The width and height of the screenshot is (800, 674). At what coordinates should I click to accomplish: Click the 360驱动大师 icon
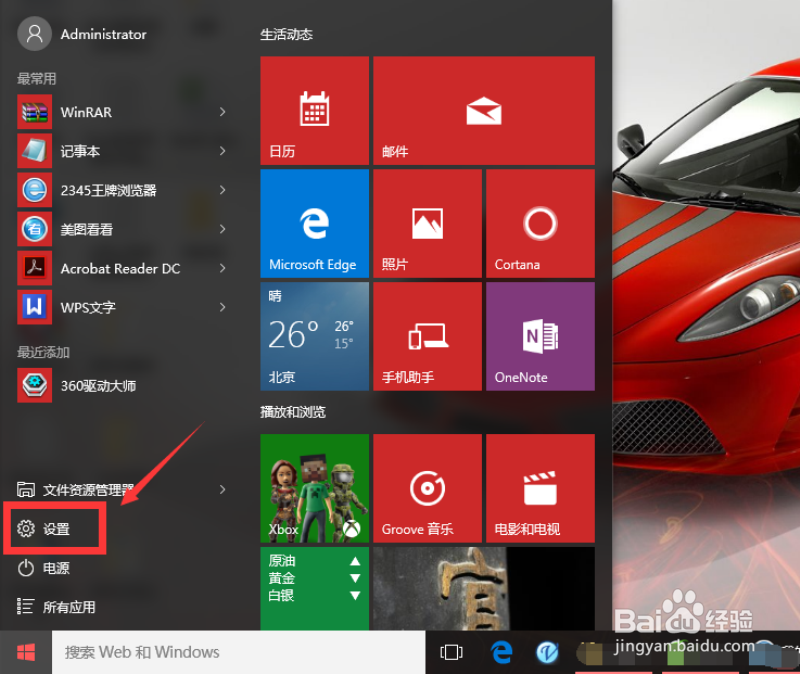click(x=35, y=385)
